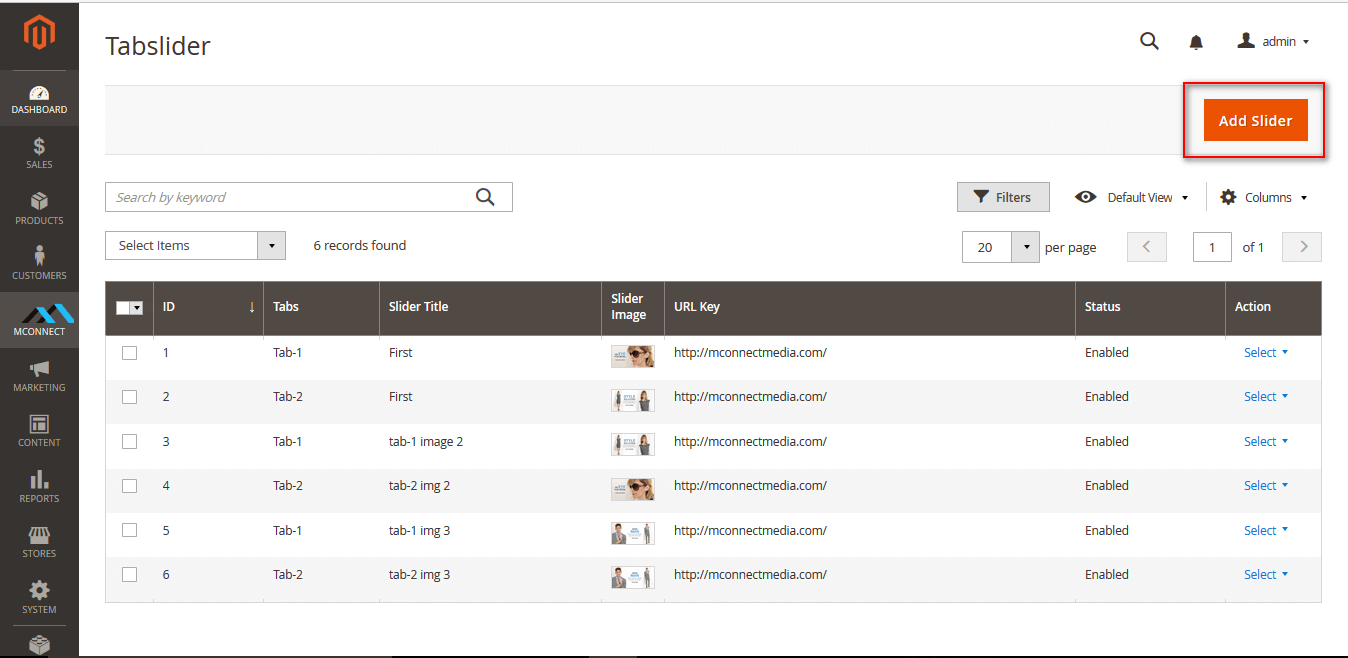Open the per page count dropdown

coord(1025,247)
